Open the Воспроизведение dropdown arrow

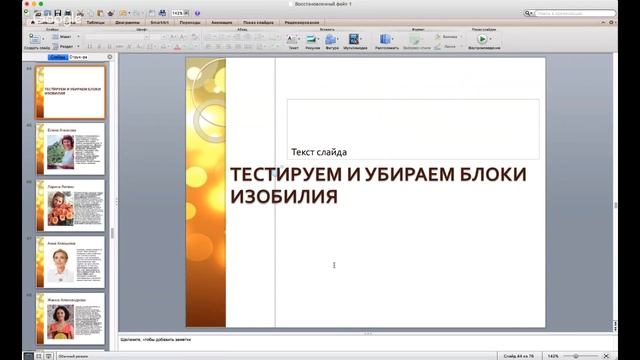tap(490, 39)
